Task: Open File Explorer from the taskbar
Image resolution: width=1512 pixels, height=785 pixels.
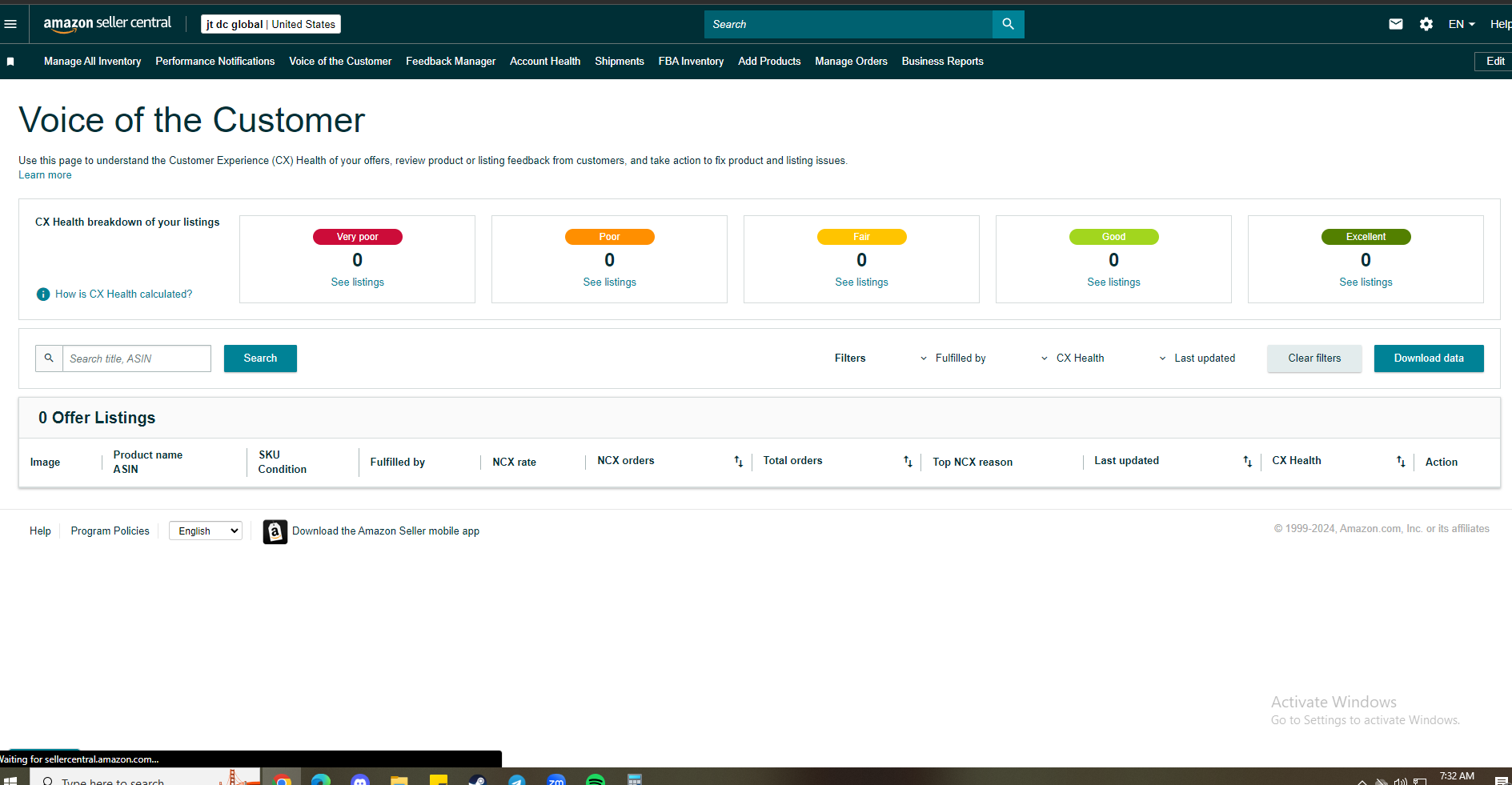Action: coord(399,779)
